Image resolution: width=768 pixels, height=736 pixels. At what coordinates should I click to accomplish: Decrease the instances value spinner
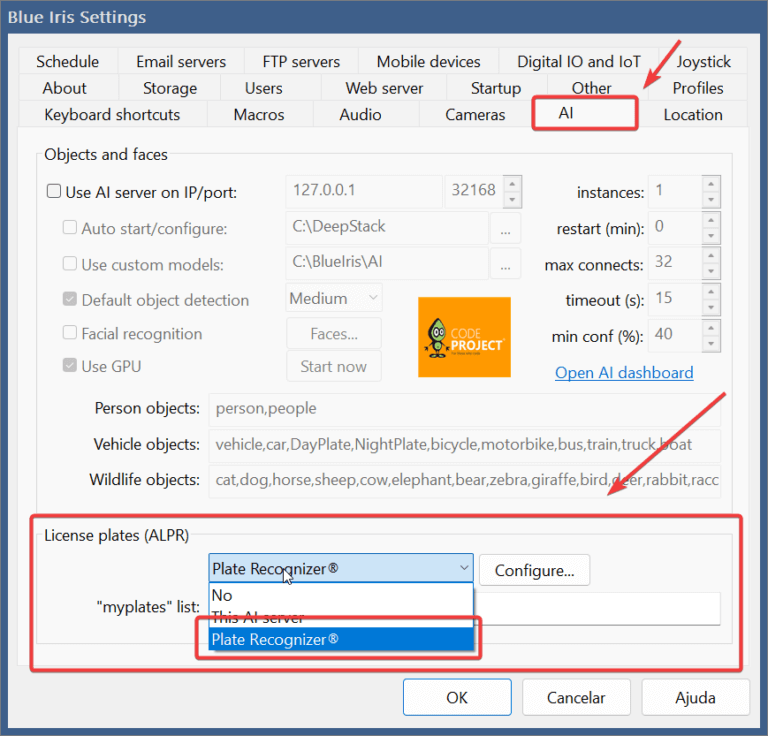711,200
